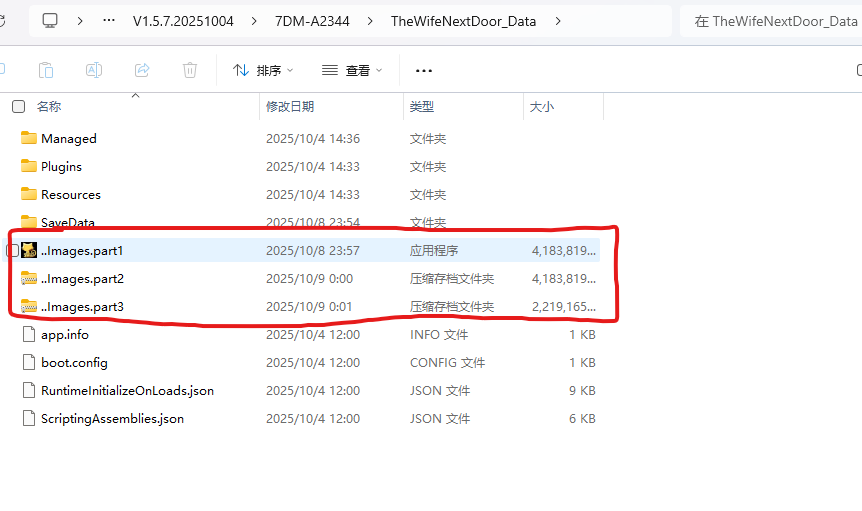862x511 pixels.
Task: Click the Delete trash can icon
Action: (x=190, y=70)
